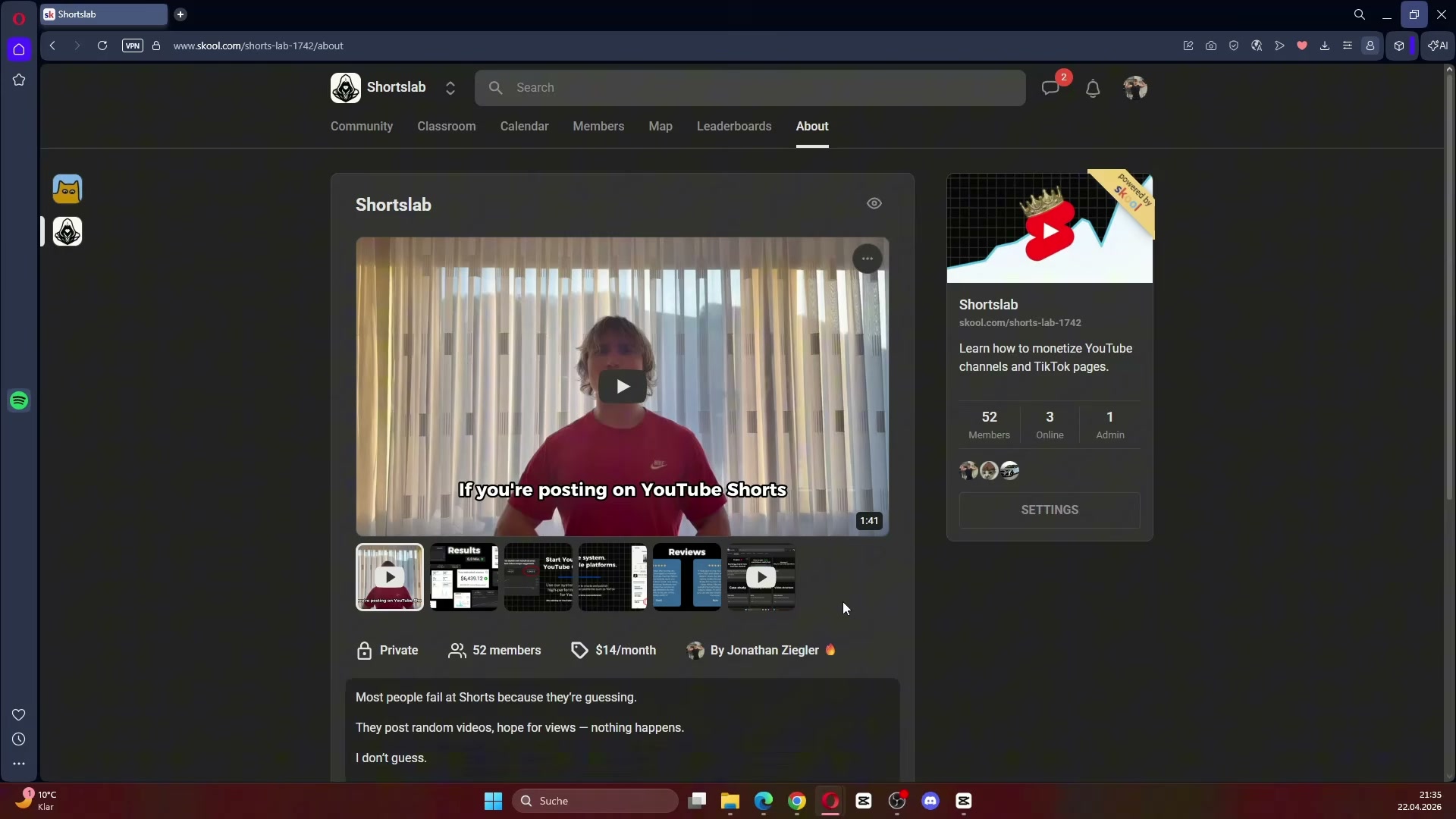Open the Windows Start menu
The height and width of the screenshot is (819, 1456).
tap(494, 801)
